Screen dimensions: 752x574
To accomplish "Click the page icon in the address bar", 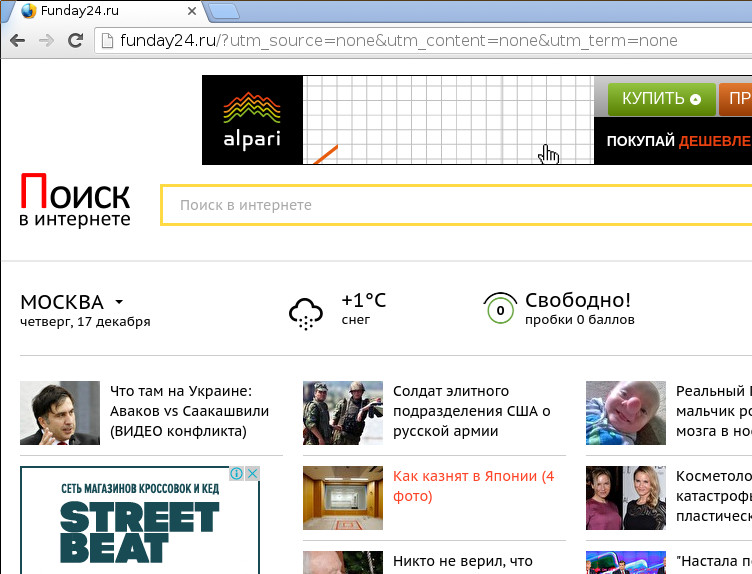I will pos(107,41).
